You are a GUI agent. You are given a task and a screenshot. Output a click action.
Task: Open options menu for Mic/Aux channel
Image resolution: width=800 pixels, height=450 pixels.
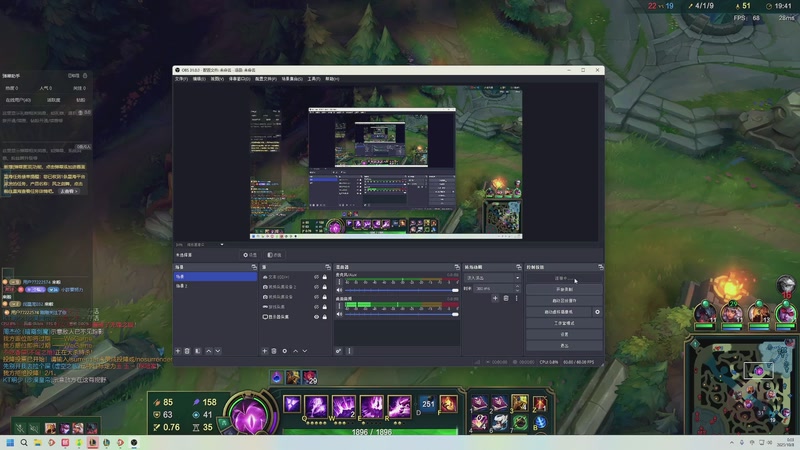tap(339, 282)
